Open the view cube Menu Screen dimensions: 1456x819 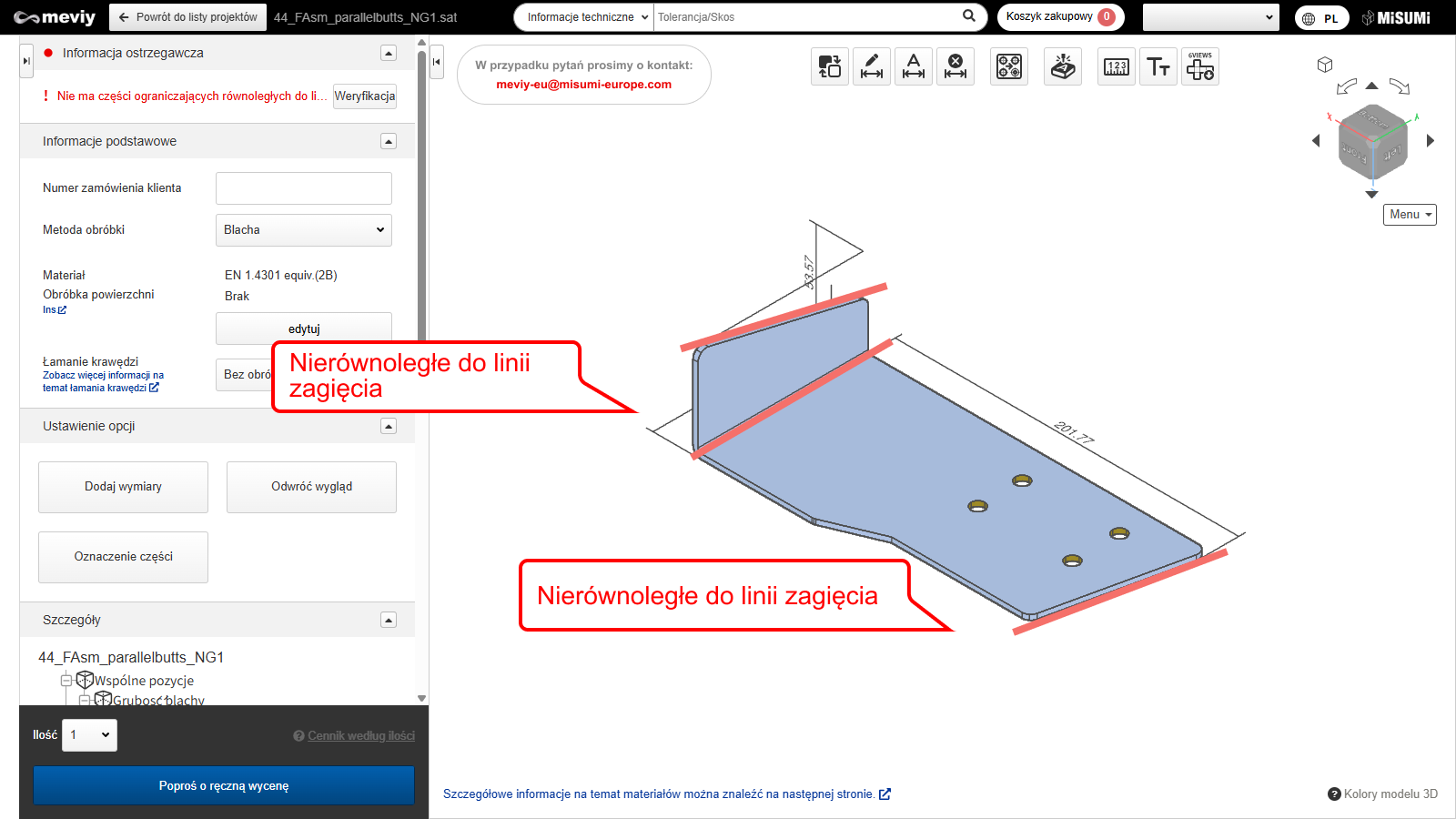point(1410,215)
